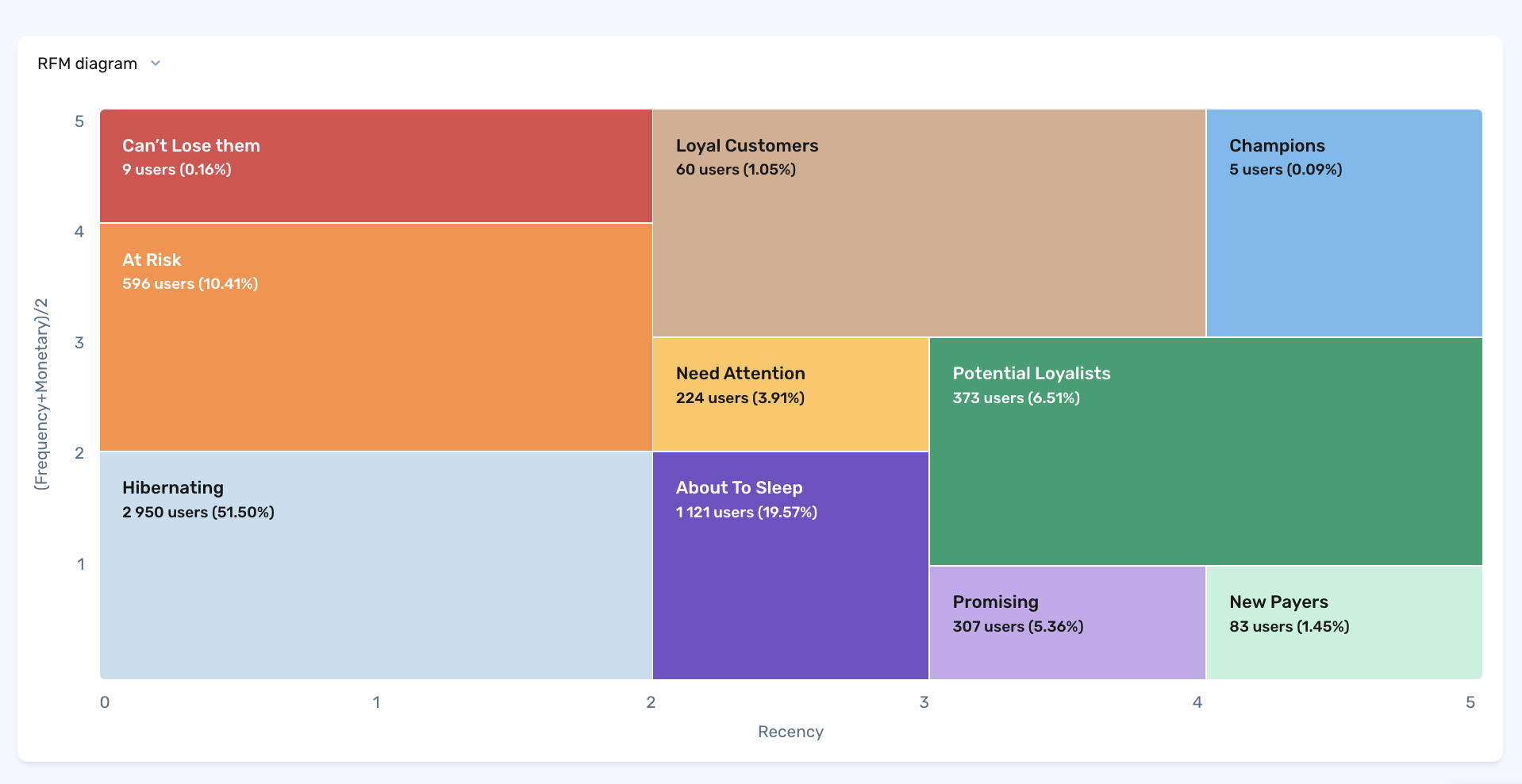Click the RFM diagram title label
The image size is (1522, 784).
point(87,63)
